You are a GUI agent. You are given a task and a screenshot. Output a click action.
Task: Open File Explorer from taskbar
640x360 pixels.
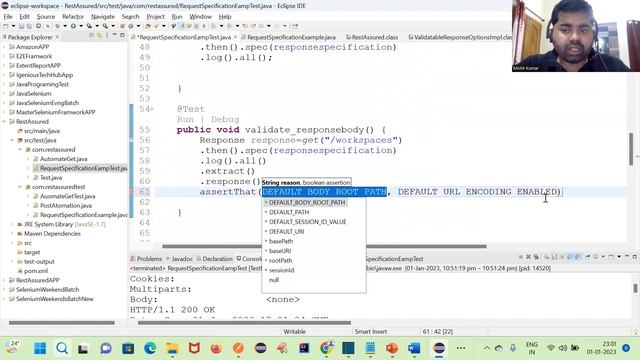[172, 348]
